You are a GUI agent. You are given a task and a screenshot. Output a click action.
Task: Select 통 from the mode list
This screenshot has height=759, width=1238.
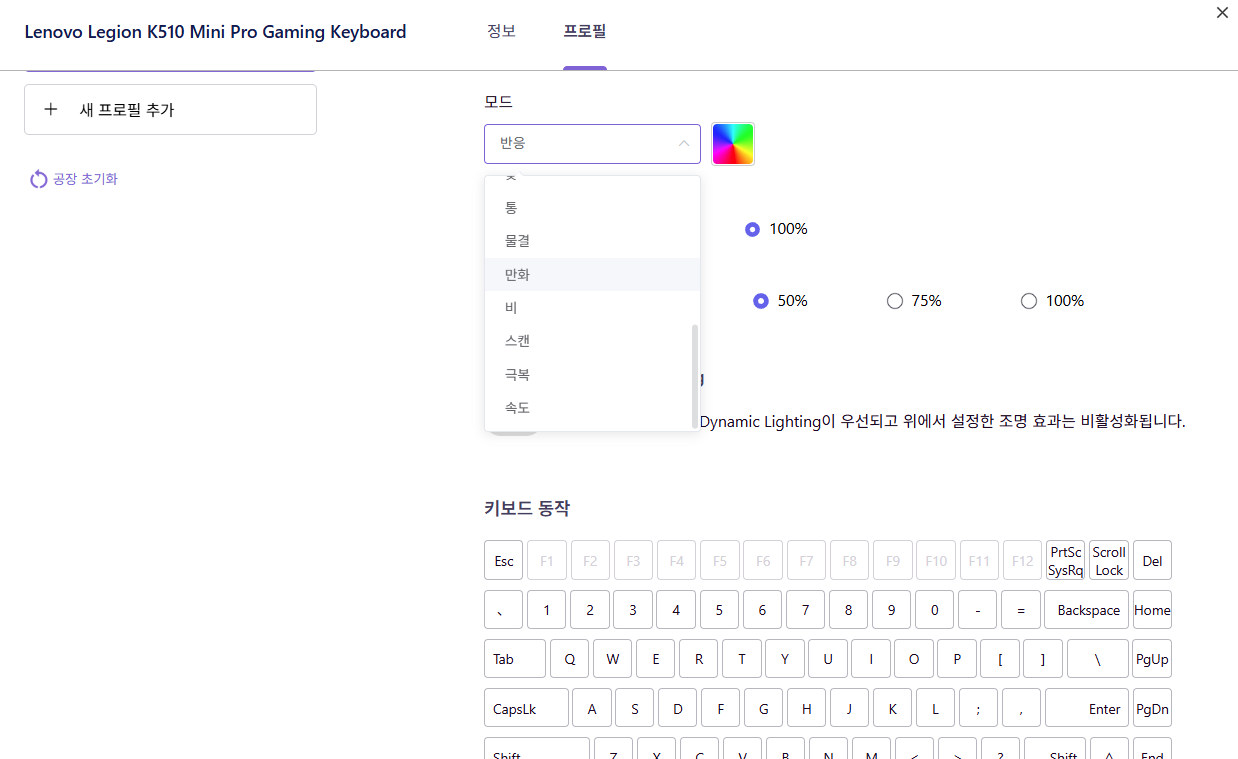click(x=592, y=208)
